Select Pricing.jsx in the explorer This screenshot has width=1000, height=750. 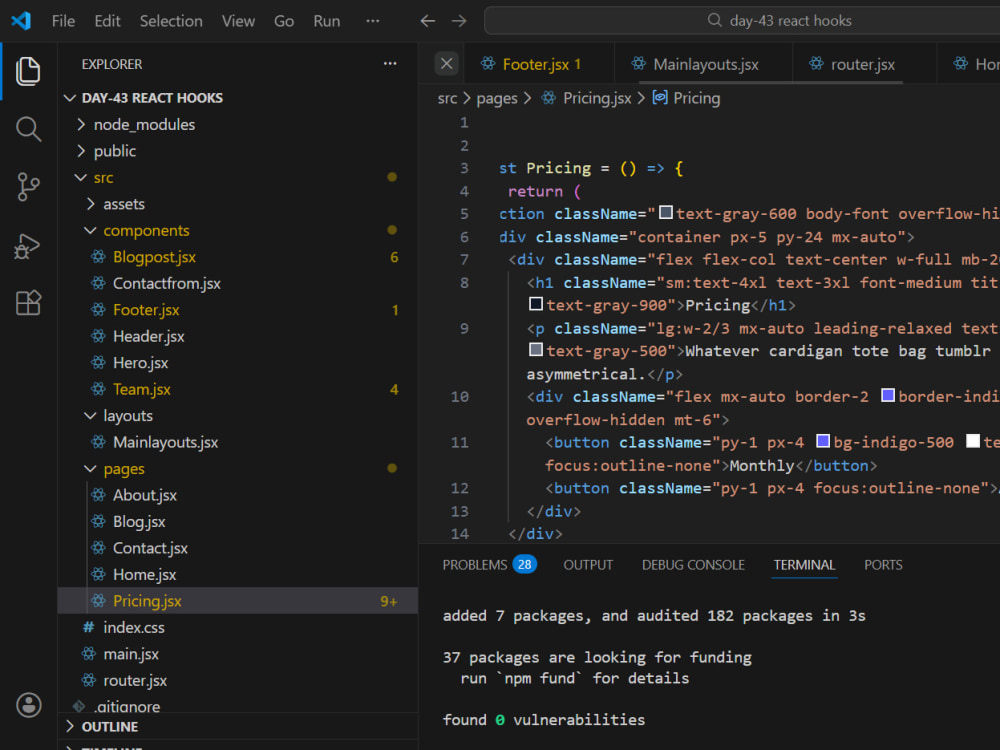(237, 601)
